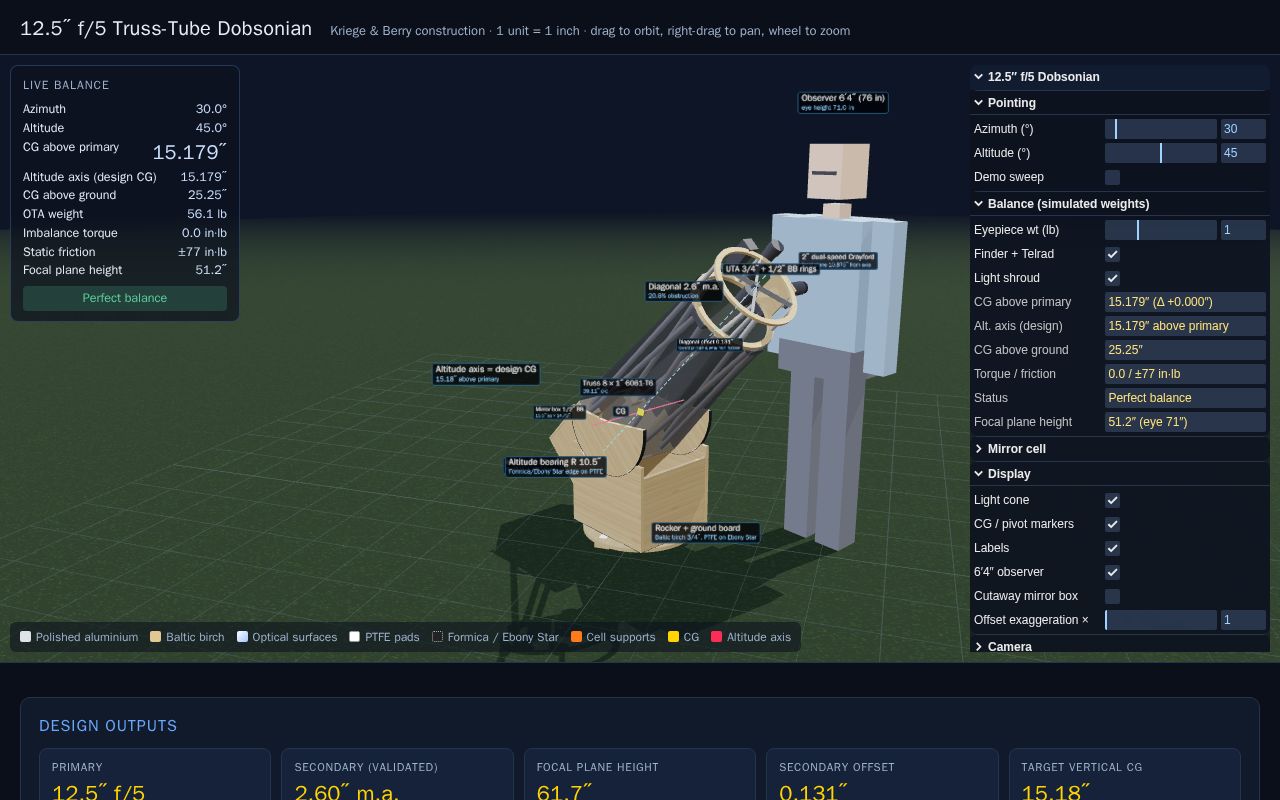The width and height of the screenshot is (1280, 800).
Task: Enable the Cutaway mirror box option
Action: pos(1112,596)
